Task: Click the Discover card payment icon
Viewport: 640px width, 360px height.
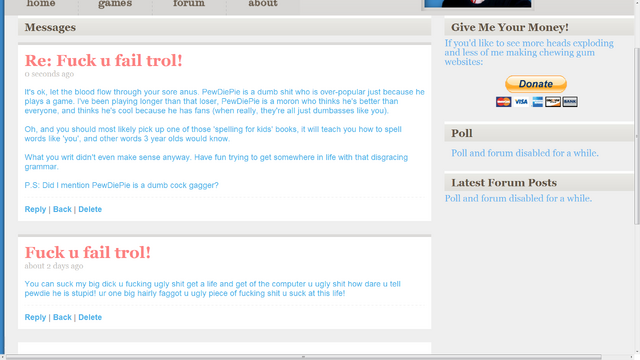Action: pyautogui.click(x=553, y=102)
